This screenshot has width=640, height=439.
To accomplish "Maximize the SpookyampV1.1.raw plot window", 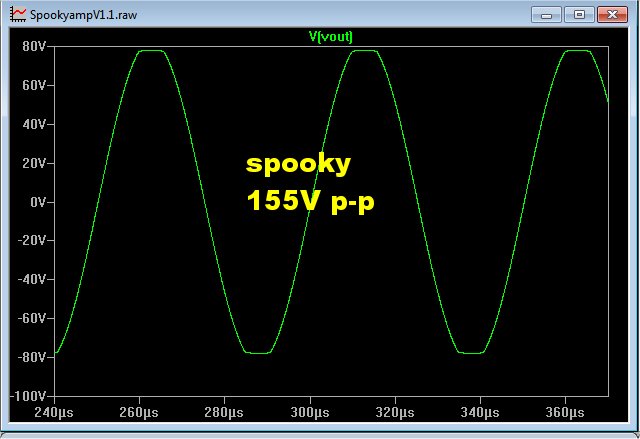I will coord(579,15).
